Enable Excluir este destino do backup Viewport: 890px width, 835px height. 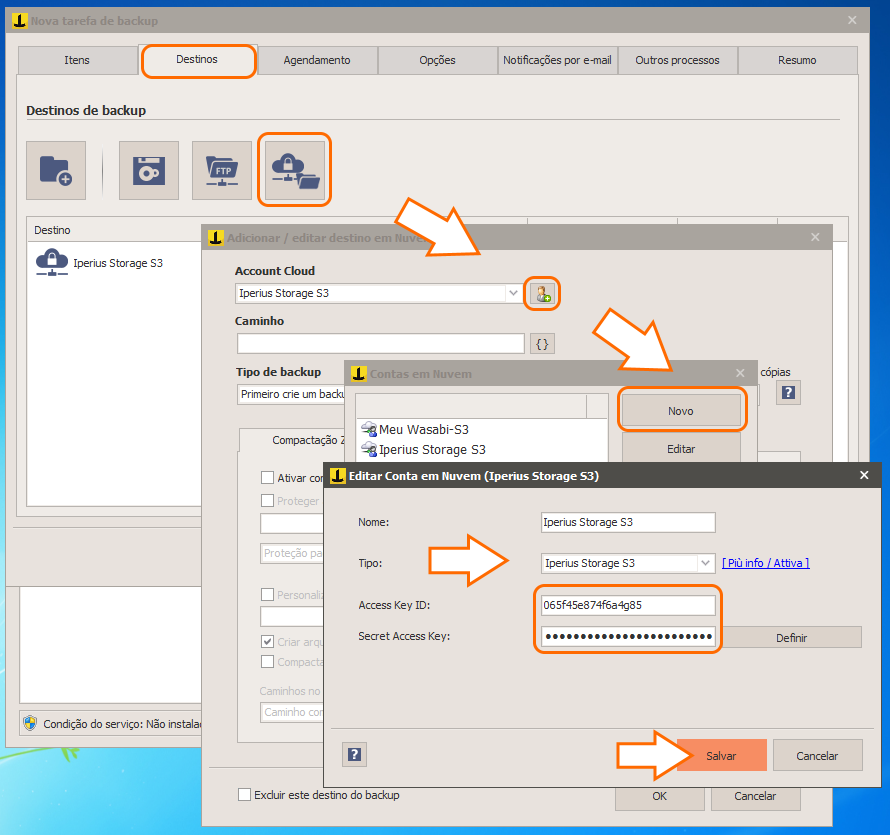(245, 795)
